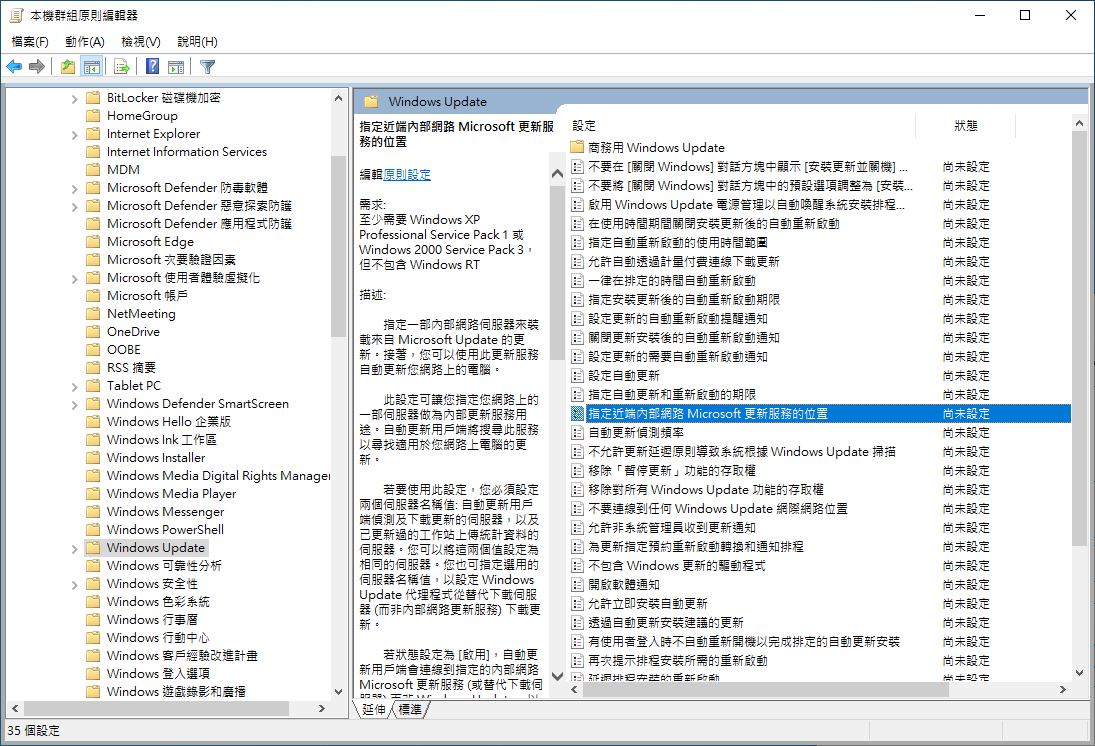This screenshot has height=746, width=1095.
Task: Select the HomeGroup tree item
Action: pos(142,115)
